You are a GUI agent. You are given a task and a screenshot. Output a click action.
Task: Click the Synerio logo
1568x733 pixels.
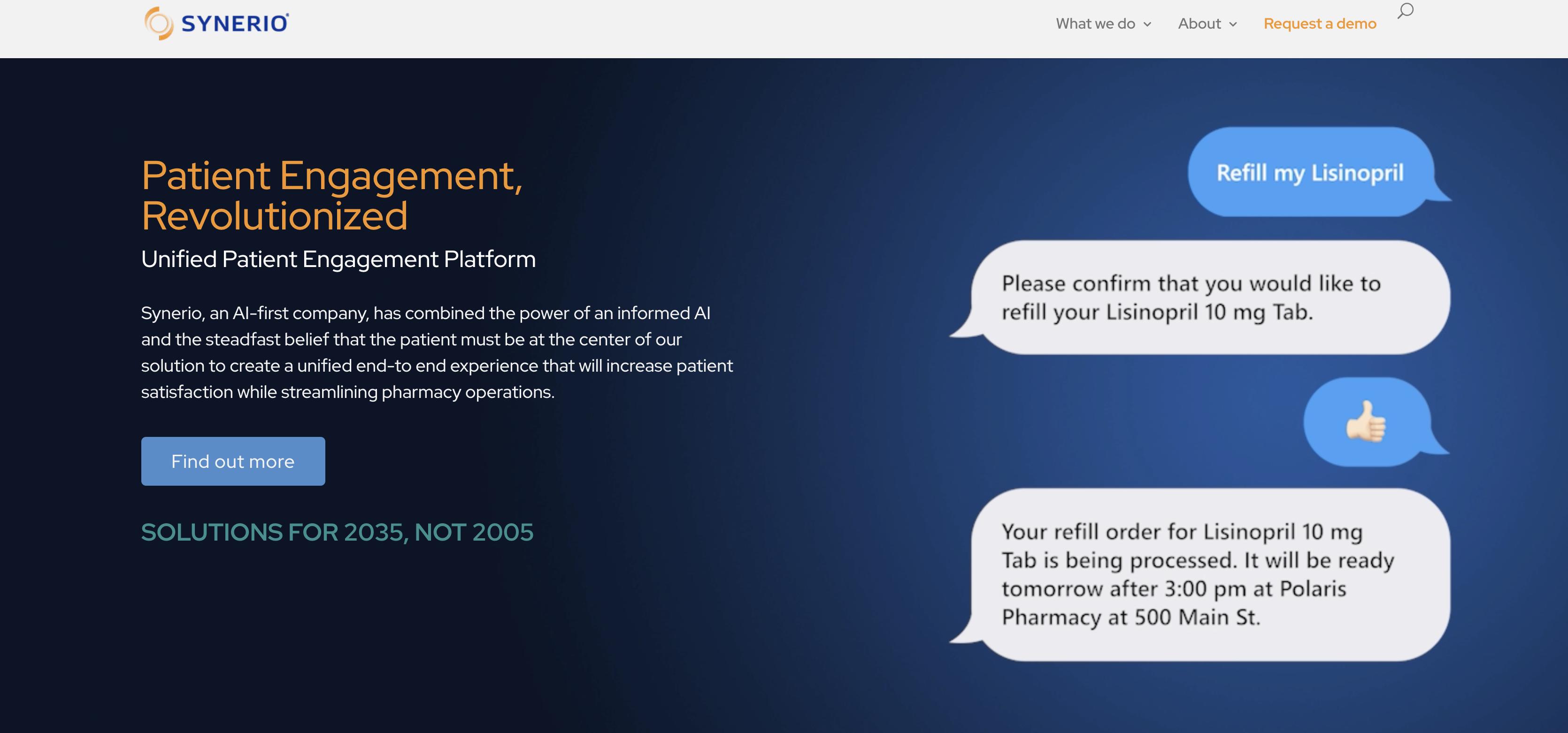(x=217, y=23)
